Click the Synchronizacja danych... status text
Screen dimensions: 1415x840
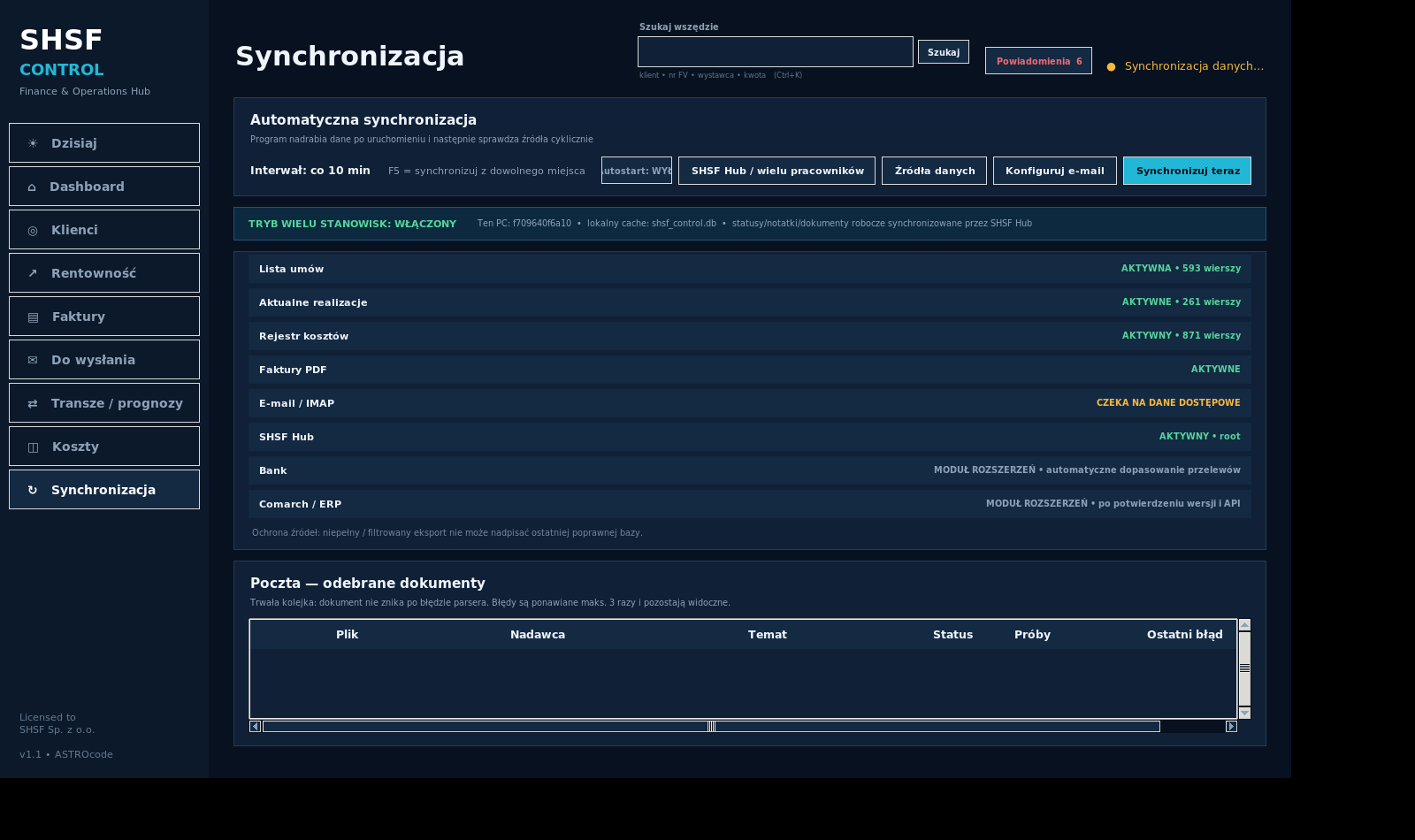point(1194,66)
